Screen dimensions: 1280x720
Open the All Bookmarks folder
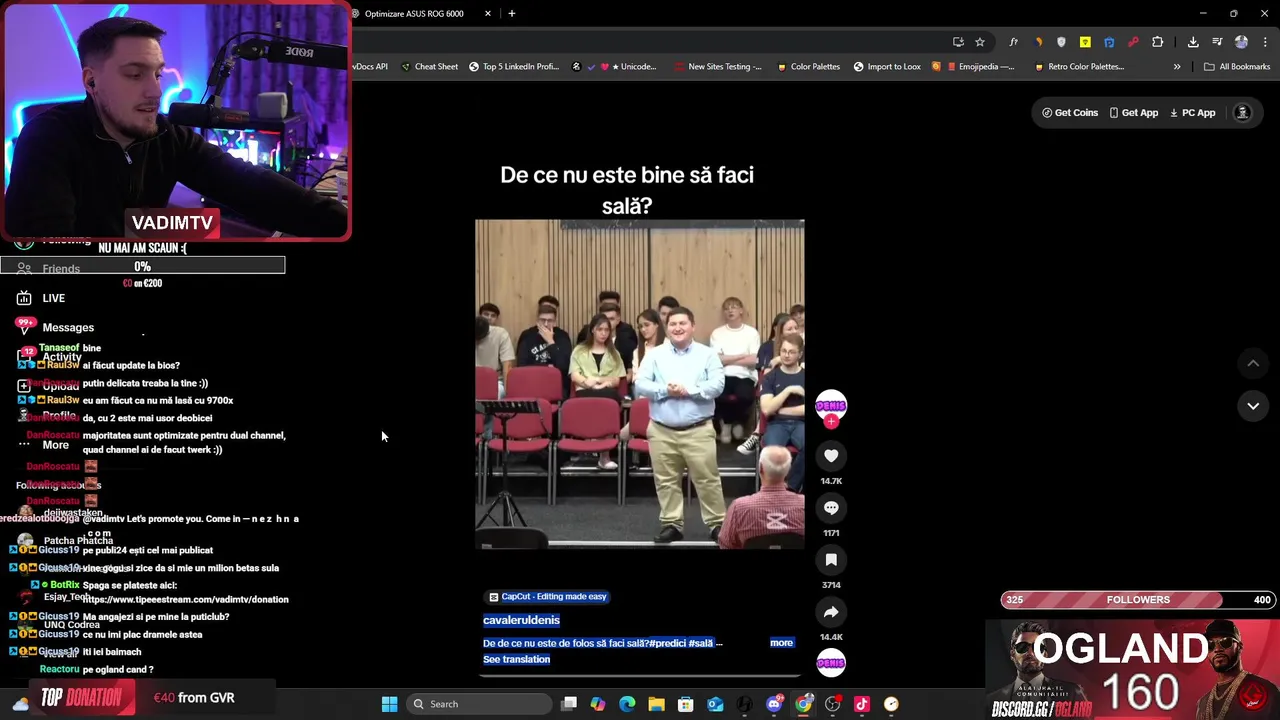(x=1237, y=67)
